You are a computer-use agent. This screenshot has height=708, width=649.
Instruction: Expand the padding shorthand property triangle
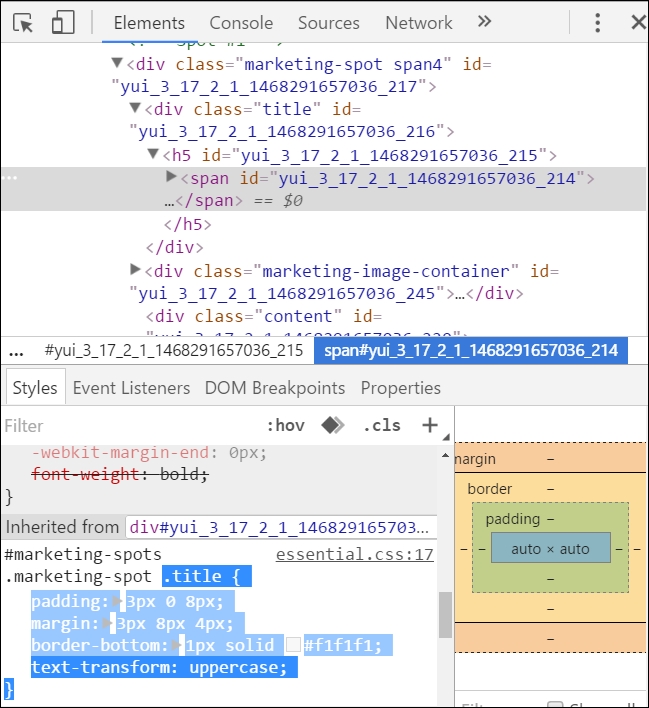tap(117, 601)
